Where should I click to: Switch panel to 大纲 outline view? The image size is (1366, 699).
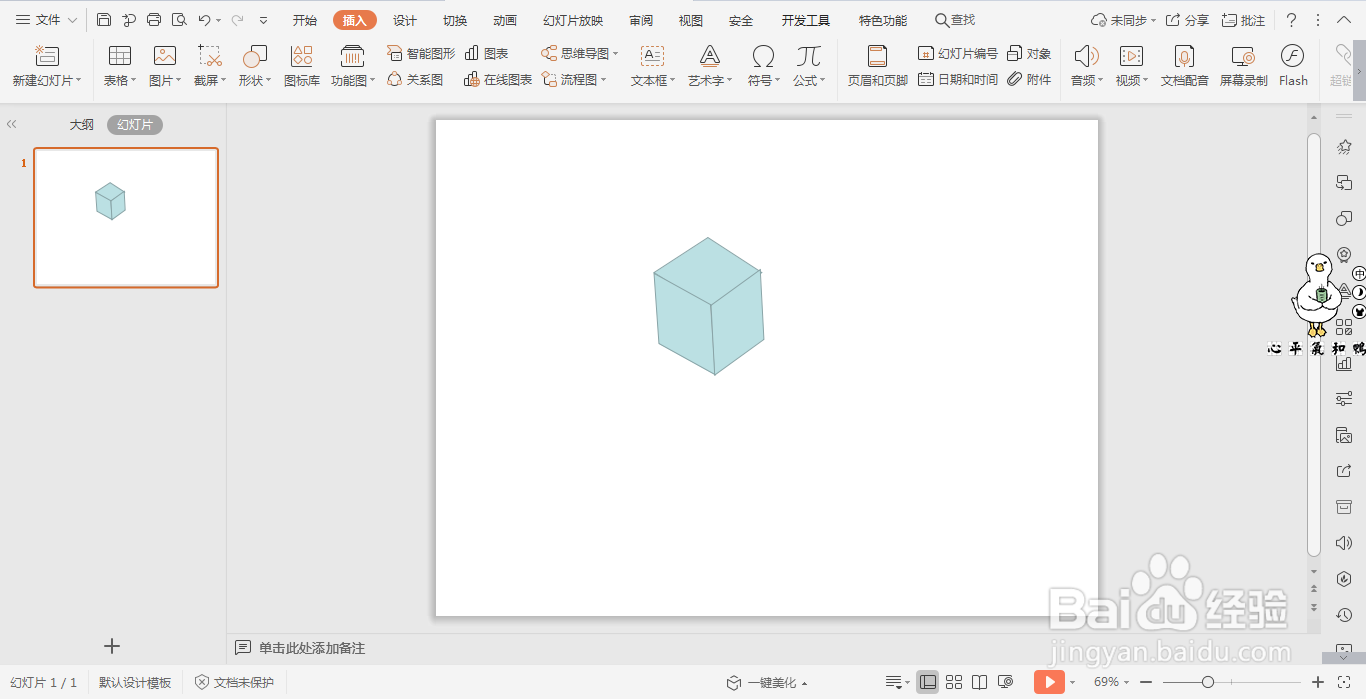pos(82,125)
